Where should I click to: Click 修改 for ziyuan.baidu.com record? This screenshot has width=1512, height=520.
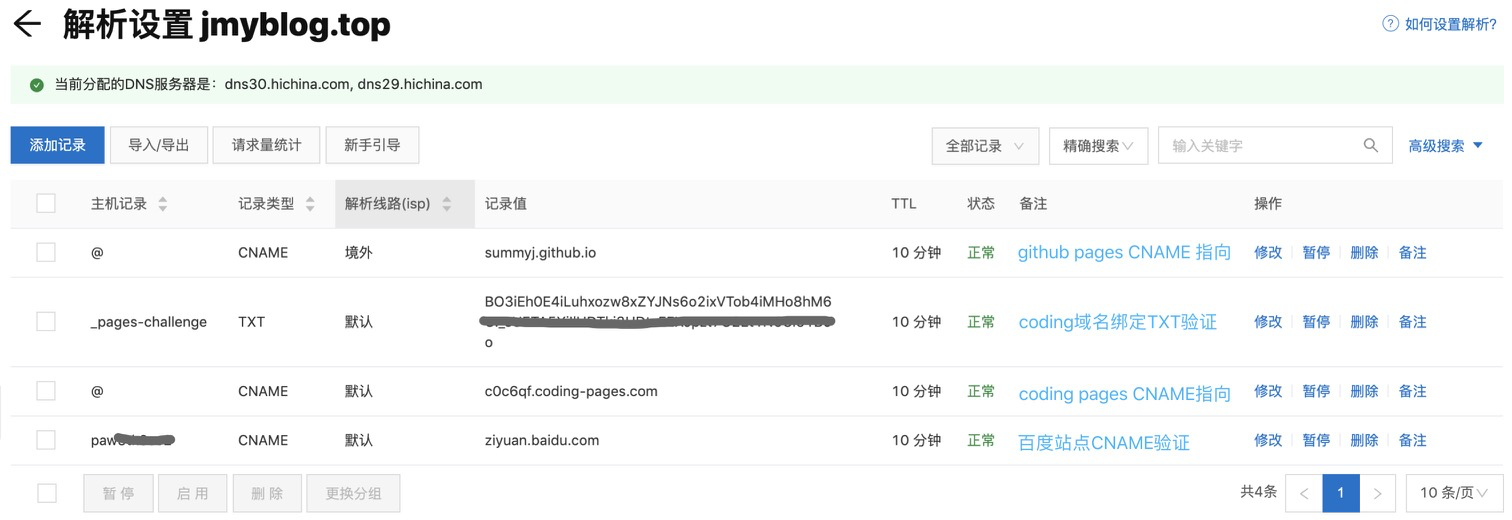[x=1268, y=440]
